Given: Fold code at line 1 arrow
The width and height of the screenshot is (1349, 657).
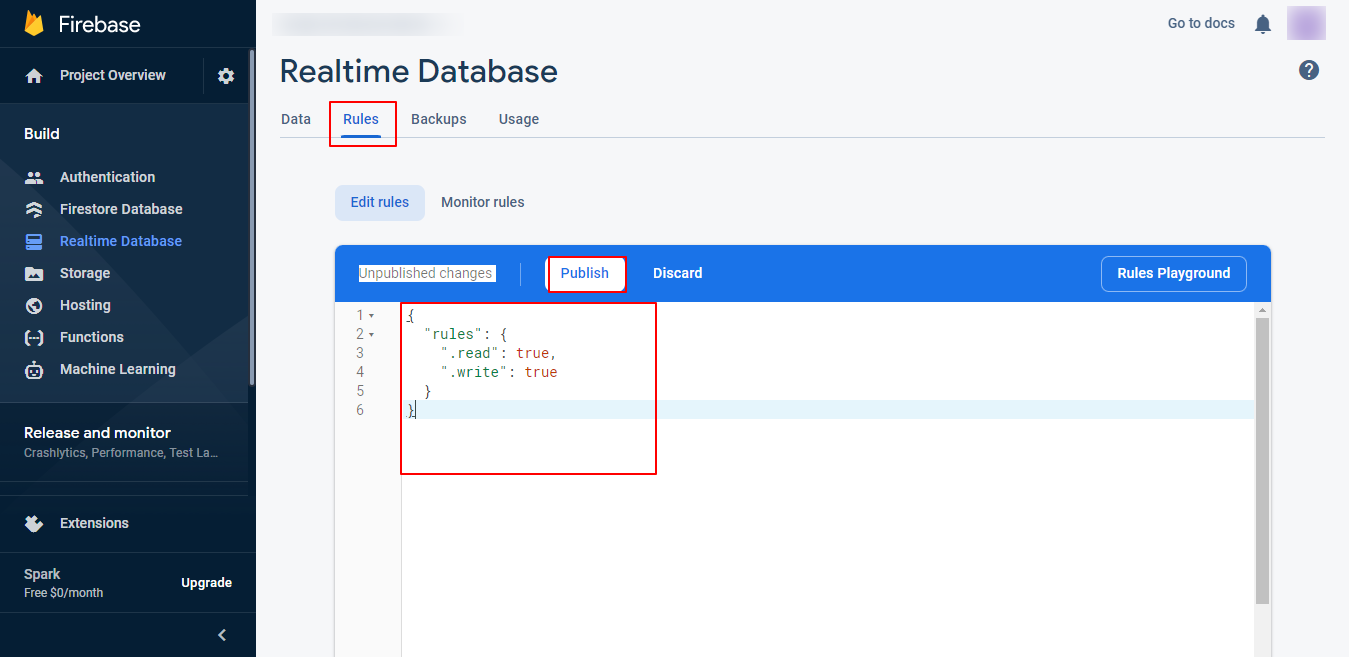Looking at the screenshot, I should click(x=372, y=316).
